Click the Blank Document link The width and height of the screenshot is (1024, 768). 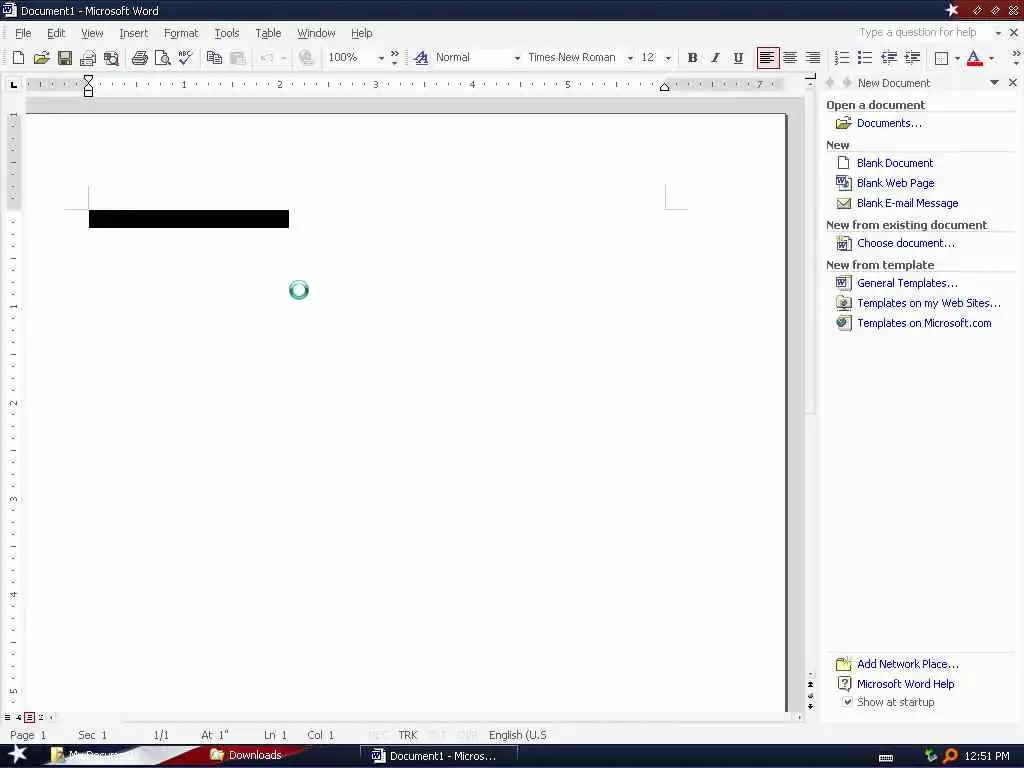895,163
